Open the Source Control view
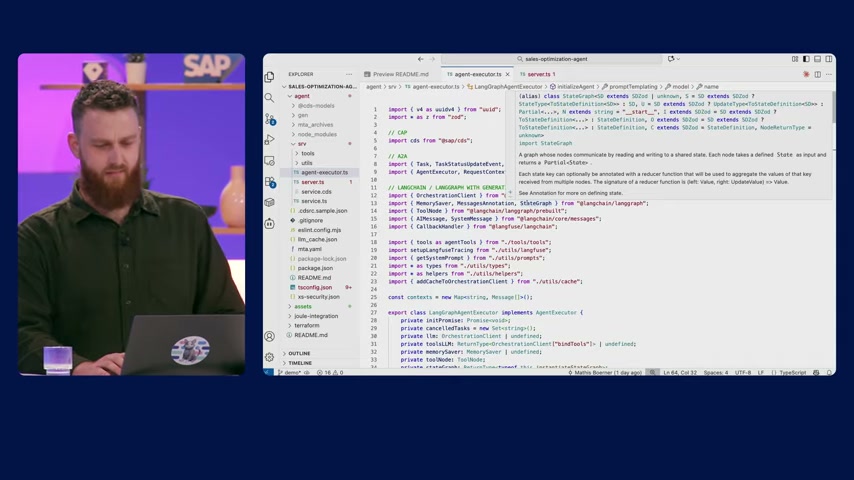Viewport: 854px width, 480px height. [270, 119]
